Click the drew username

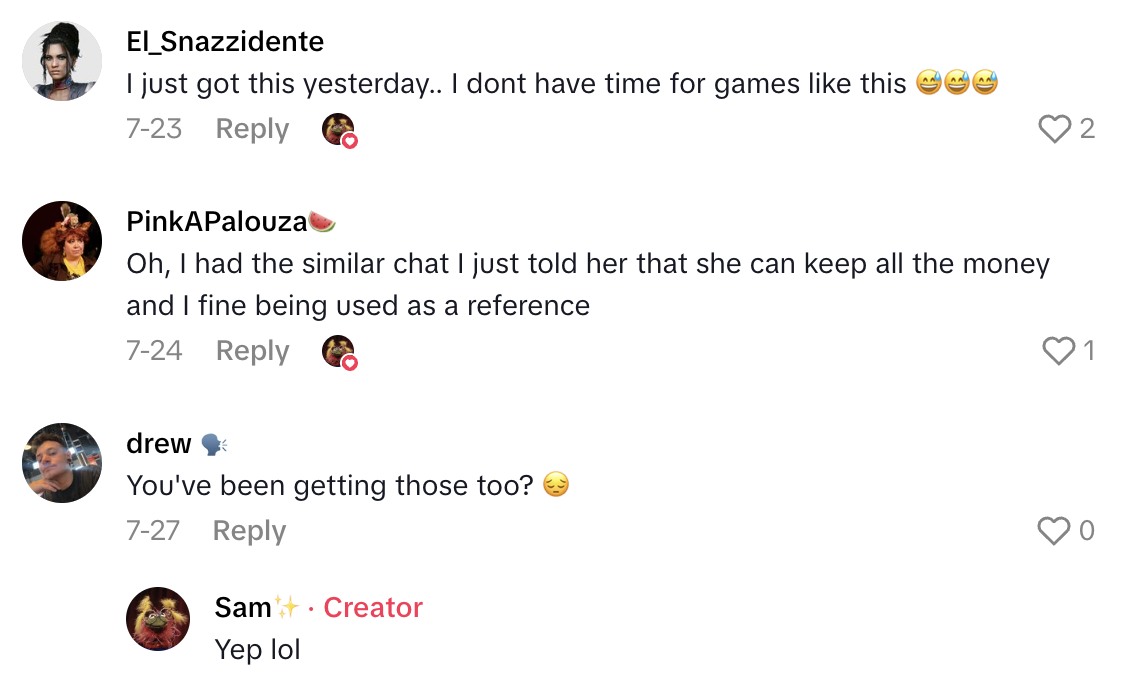(159, 443)
